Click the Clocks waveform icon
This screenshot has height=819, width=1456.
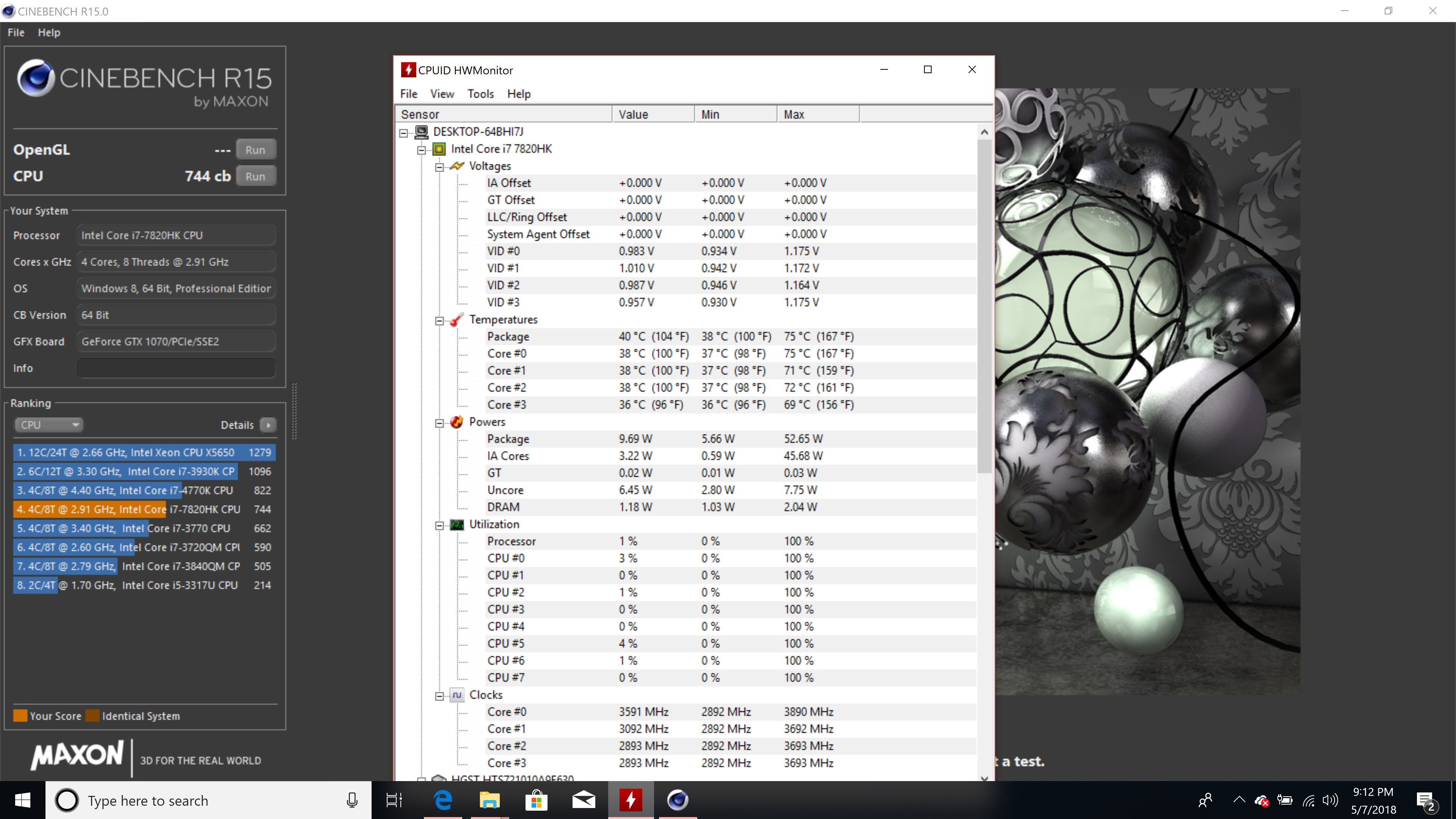(x=457, y=695)
